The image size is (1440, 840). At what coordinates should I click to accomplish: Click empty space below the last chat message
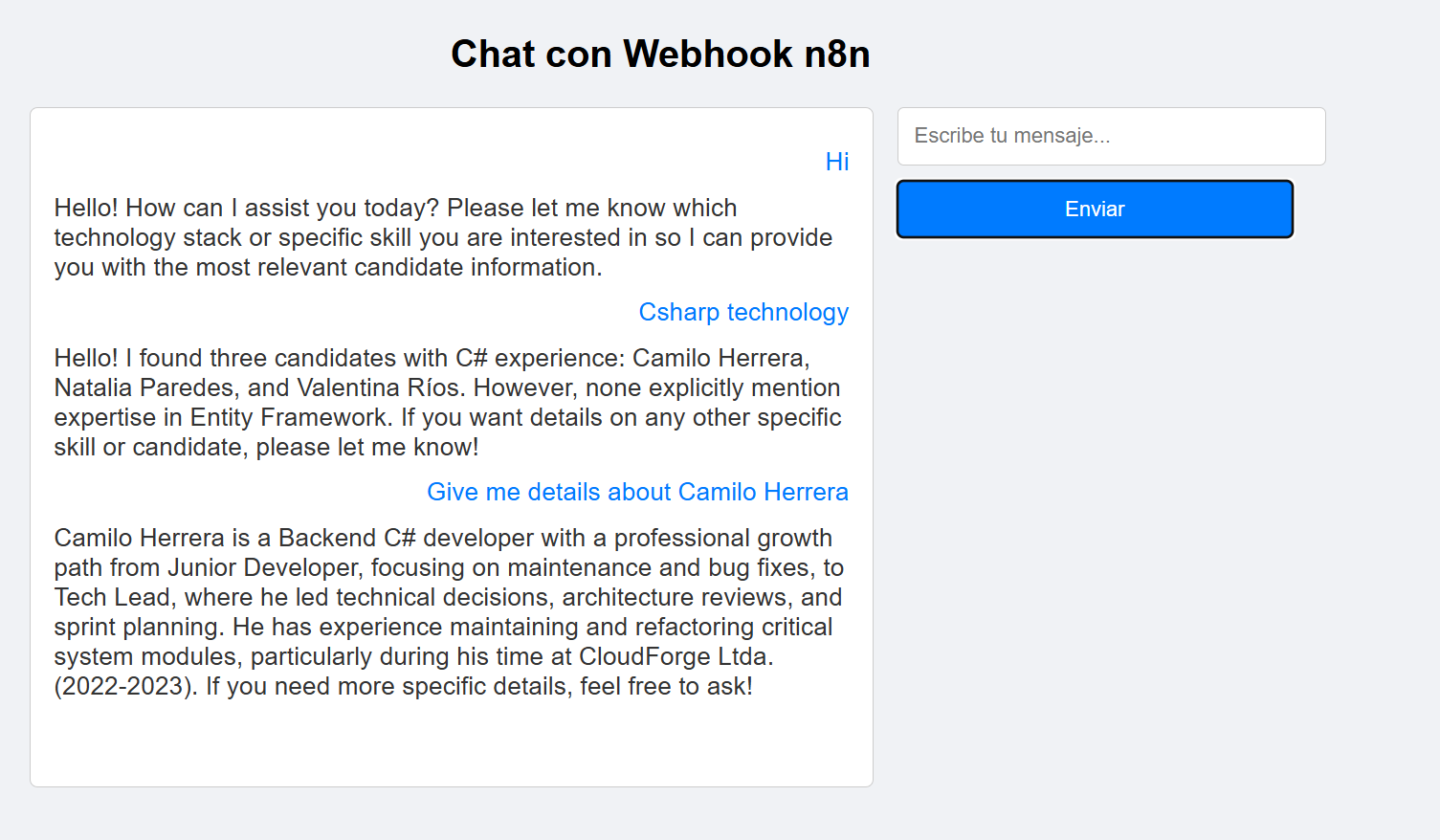point(451,746)
